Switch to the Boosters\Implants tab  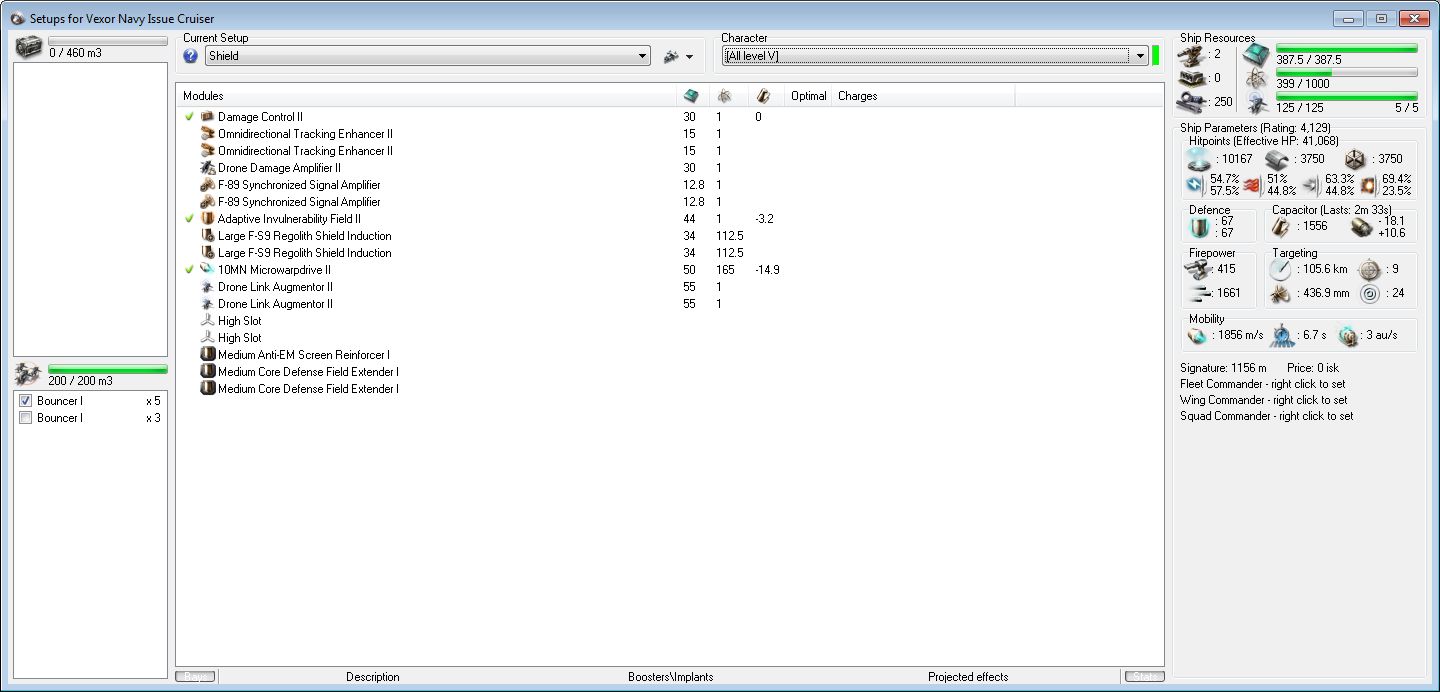click(671, 677)
